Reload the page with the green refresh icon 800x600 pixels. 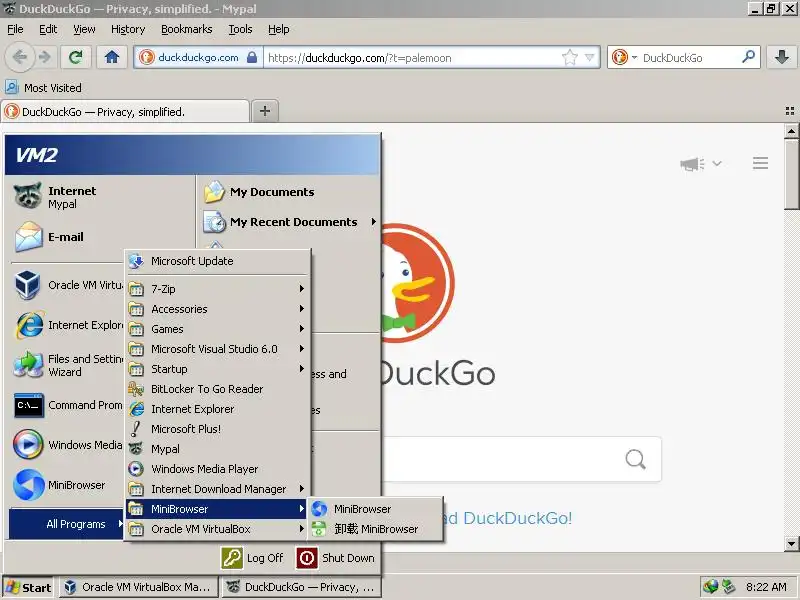76,57
